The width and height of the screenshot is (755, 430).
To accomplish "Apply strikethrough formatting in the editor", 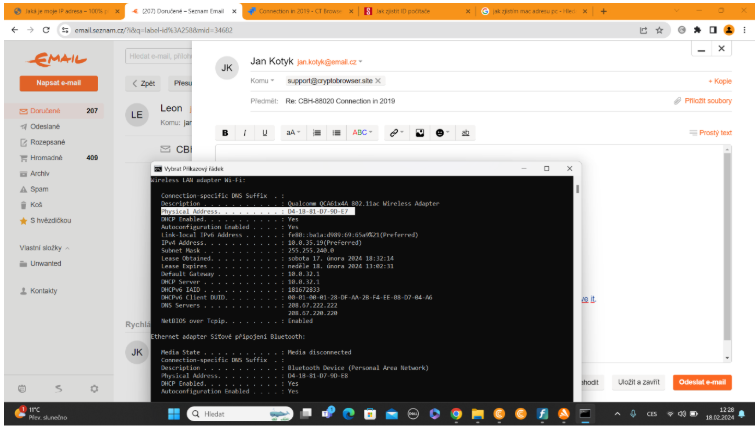I will coord(465,133).
